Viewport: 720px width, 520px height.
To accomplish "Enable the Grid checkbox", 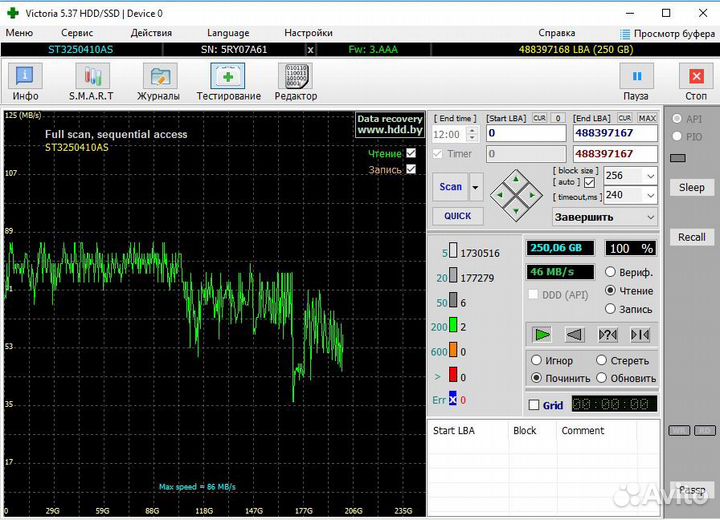I will pyautogui.click(x=534, y=405).
